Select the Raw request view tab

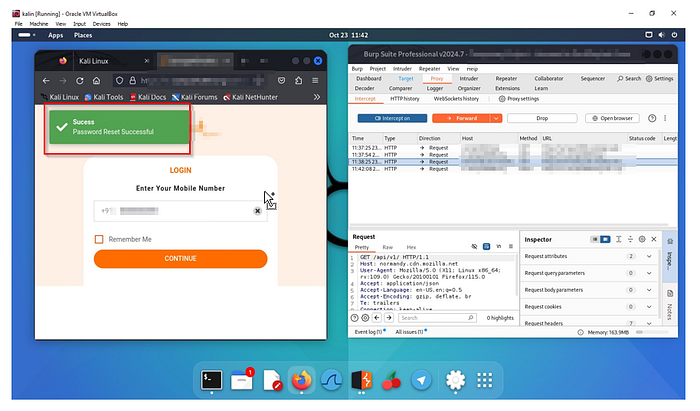(x=388, y=247)
